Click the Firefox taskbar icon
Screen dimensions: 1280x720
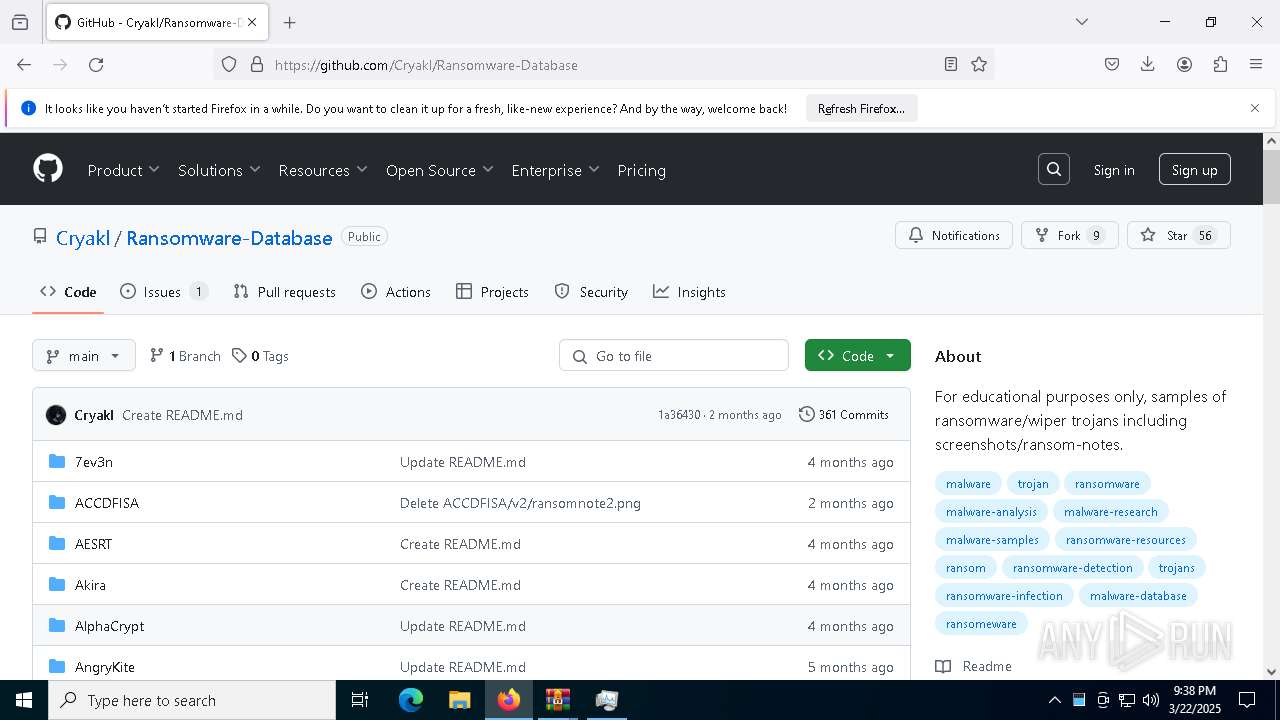[509, 700]
